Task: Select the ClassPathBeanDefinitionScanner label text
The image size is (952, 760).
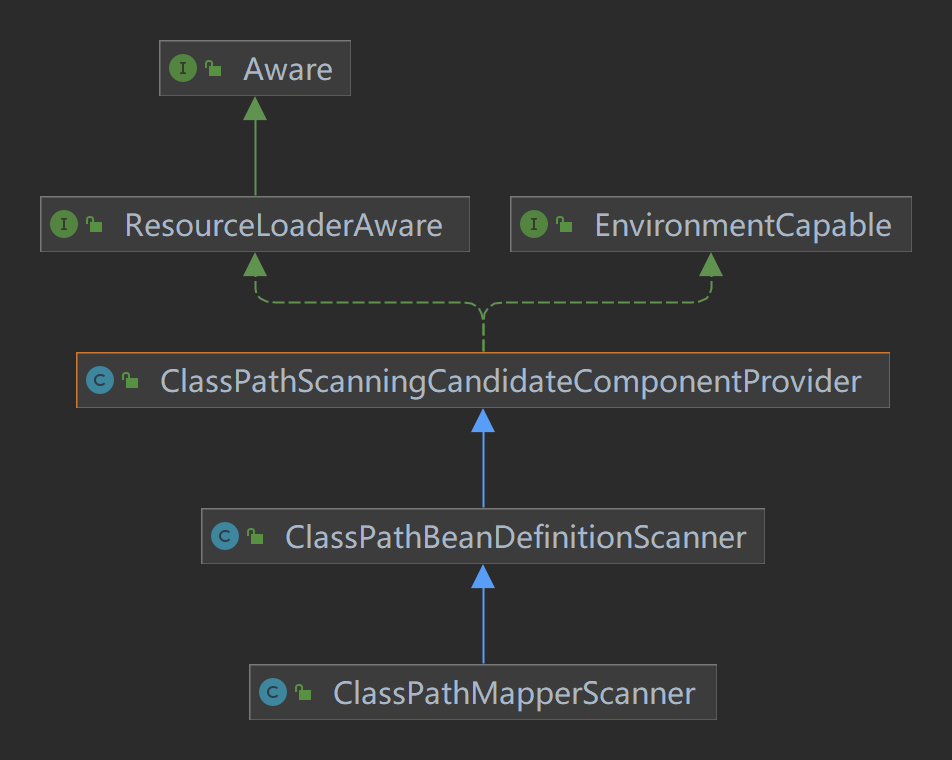Action: pyautogui.click(x=515, y=537)
